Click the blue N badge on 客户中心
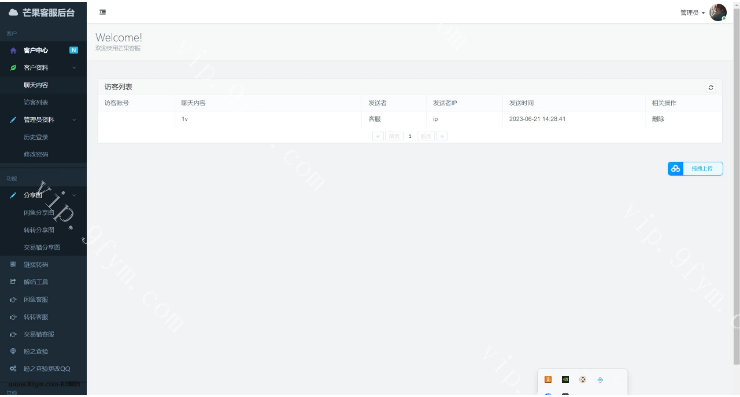Image resolution: width=740 pixels, height=397 pixels. tap(74, 50)
